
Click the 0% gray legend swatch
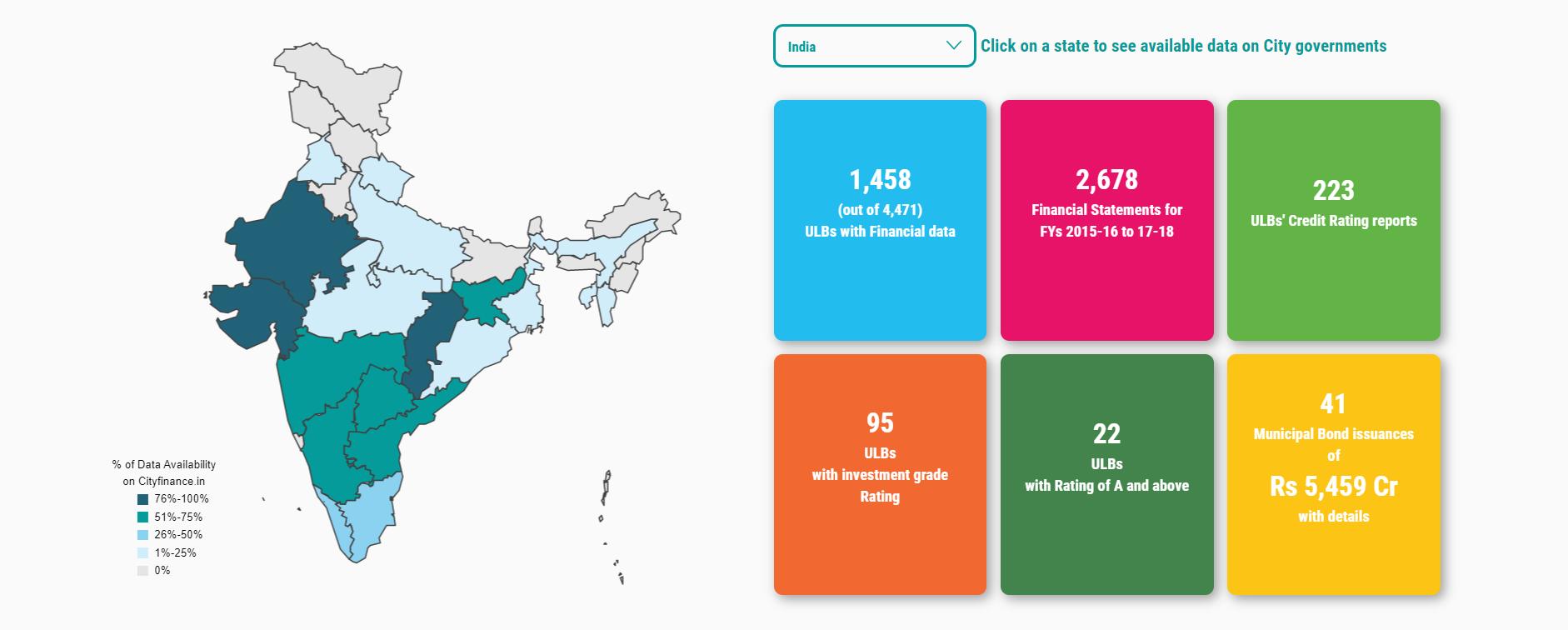click(142, 571)
